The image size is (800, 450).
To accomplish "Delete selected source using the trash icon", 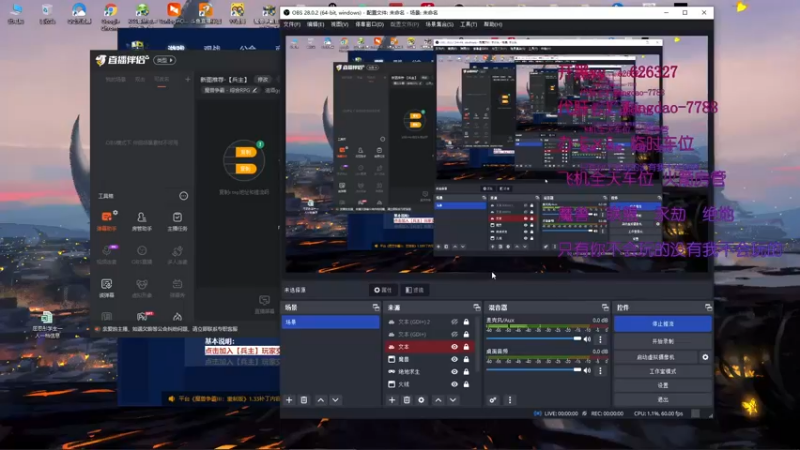I will click(407, 400).
